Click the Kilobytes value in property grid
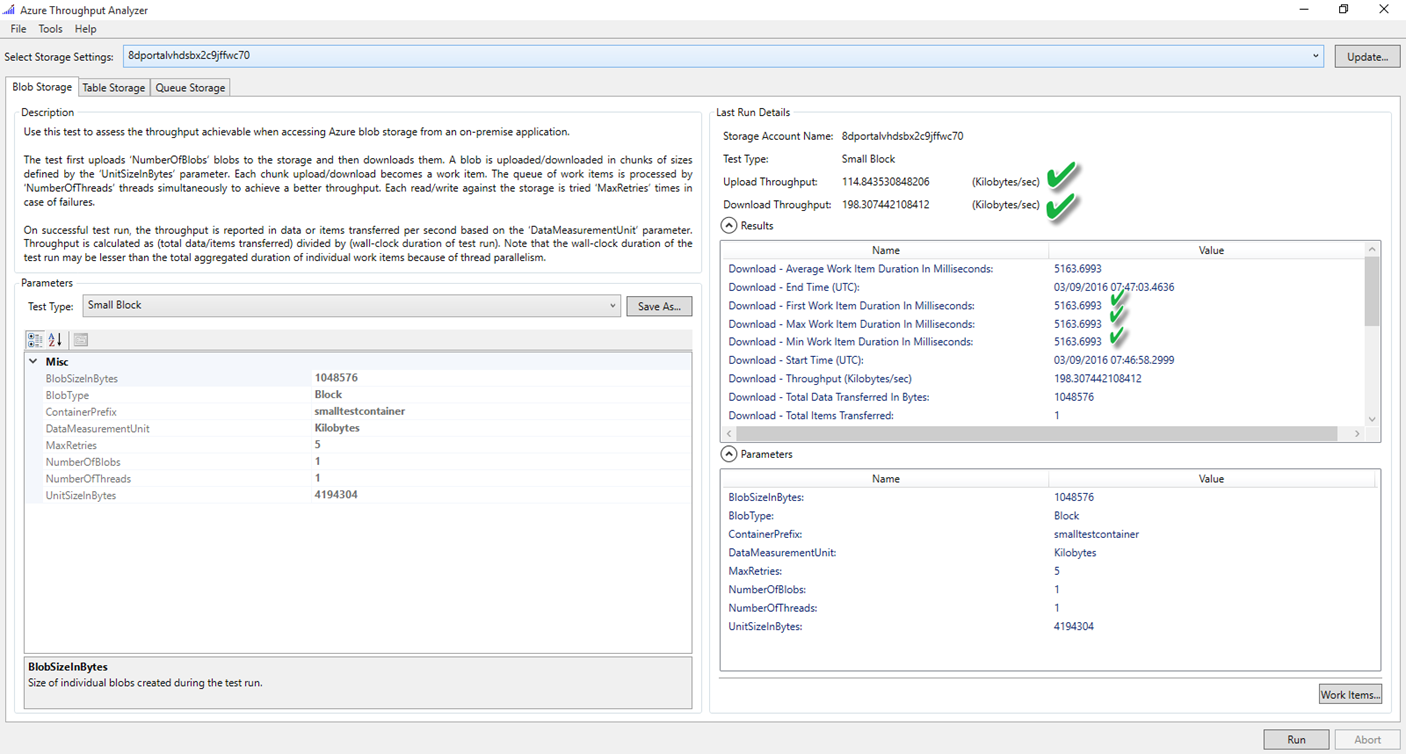Image resolution: width=1406 pixels, height=754 pixels. pyautogui.click(x=337, y=428)
